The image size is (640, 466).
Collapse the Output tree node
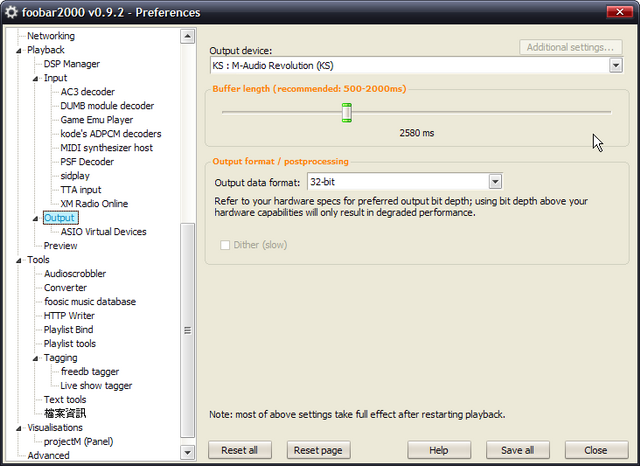36,218
